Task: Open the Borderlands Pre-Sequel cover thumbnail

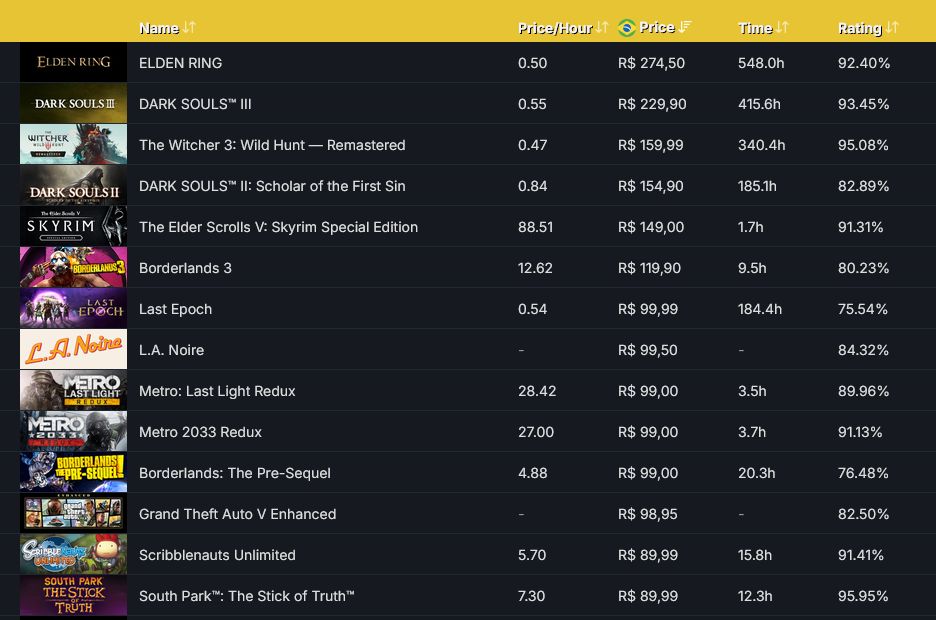Action: (x=73, y=473)
